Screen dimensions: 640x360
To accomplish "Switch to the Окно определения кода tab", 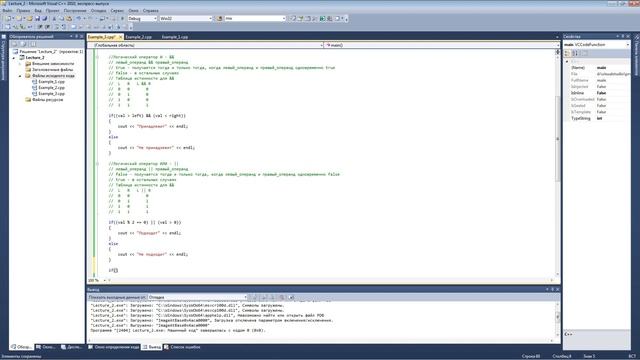I will [114, 347].
